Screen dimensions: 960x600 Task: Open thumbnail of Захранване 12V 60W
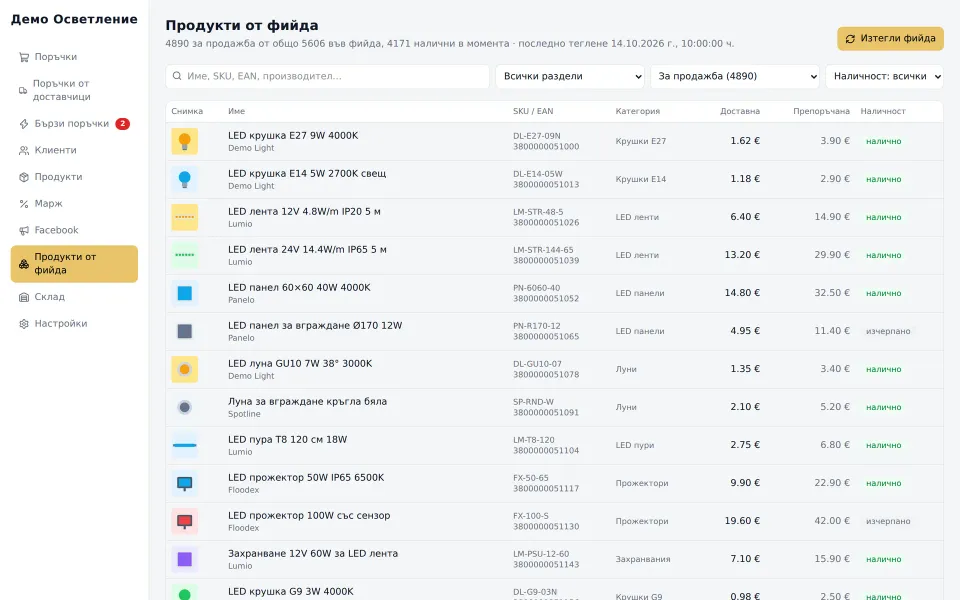(184, 559)
